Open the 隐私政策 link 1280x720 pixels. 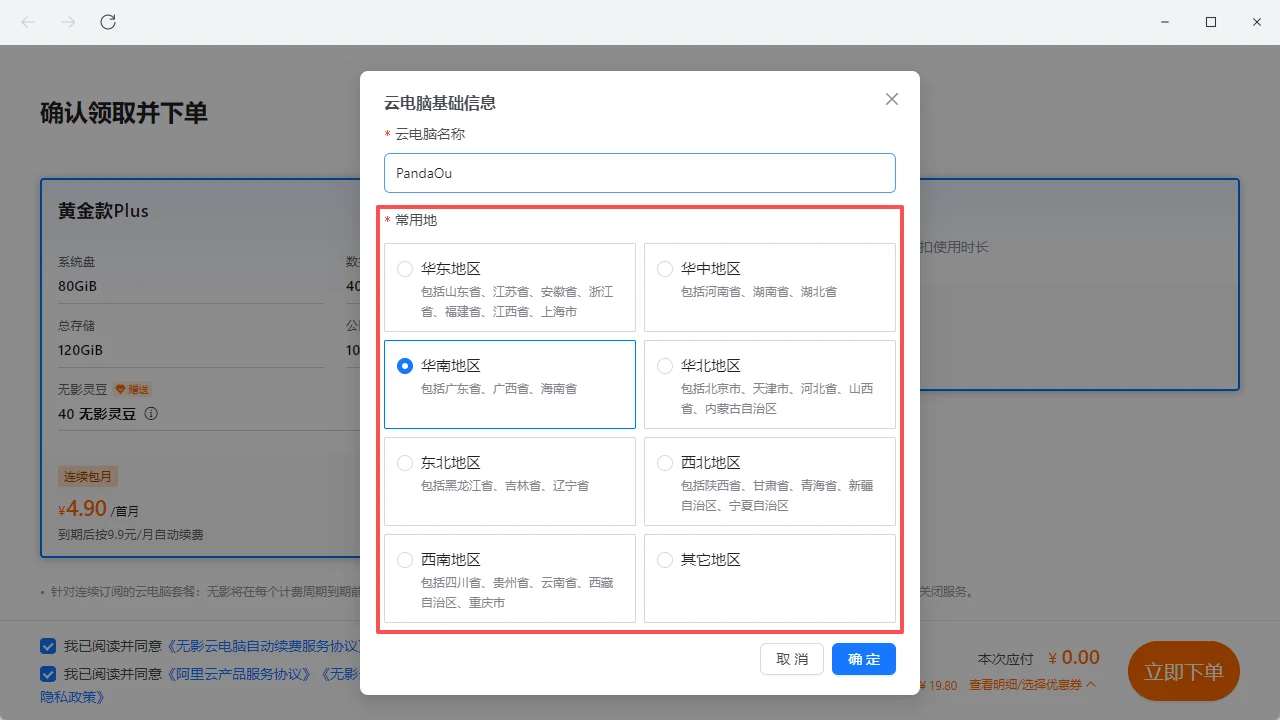click(72, 696)
